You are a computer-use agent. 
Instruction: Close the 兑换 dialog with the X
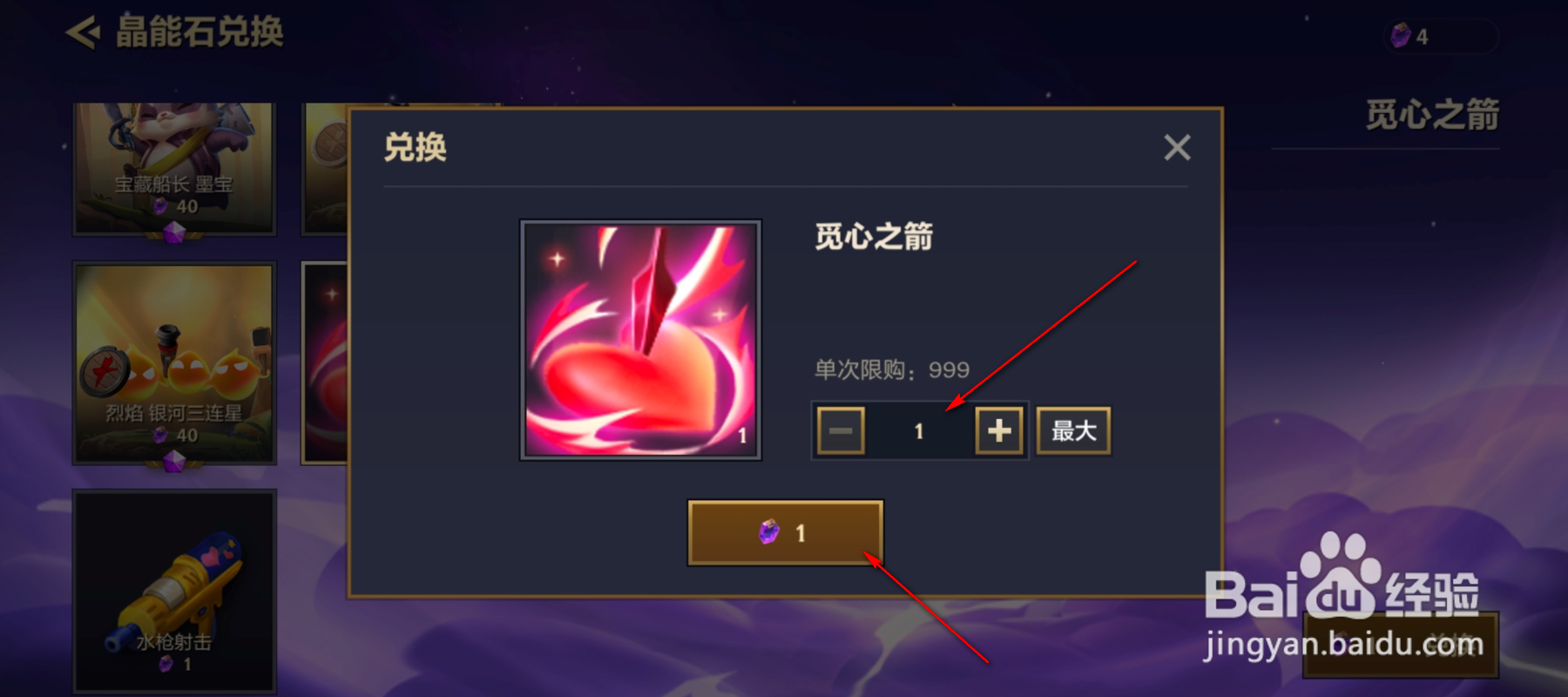(1177, 147)
